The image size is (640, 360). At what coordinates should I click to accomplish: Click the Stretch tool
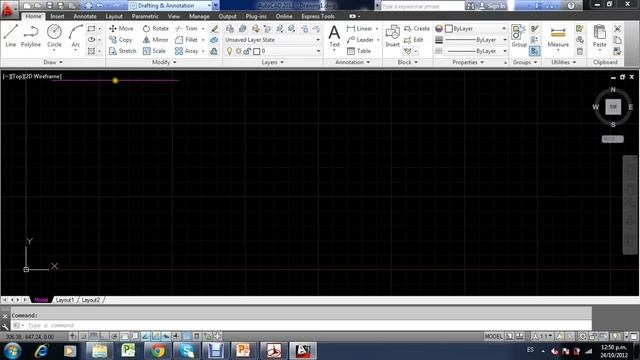pyautogui.click(x=122, y=51)
